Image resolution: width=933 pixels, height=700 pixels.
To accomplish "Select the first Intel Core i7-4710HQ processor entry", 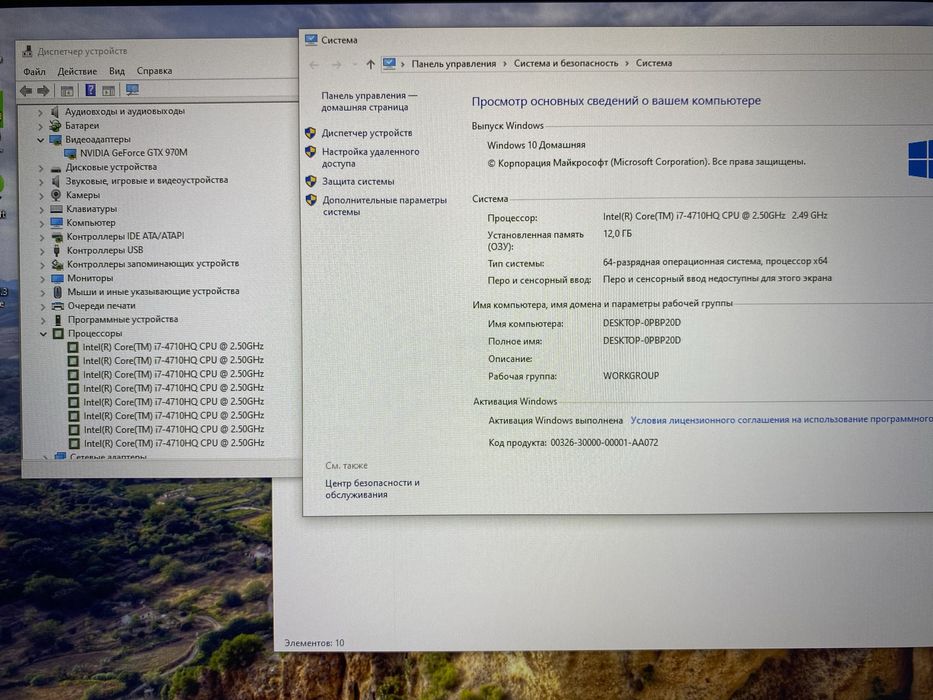I will 173,346.
